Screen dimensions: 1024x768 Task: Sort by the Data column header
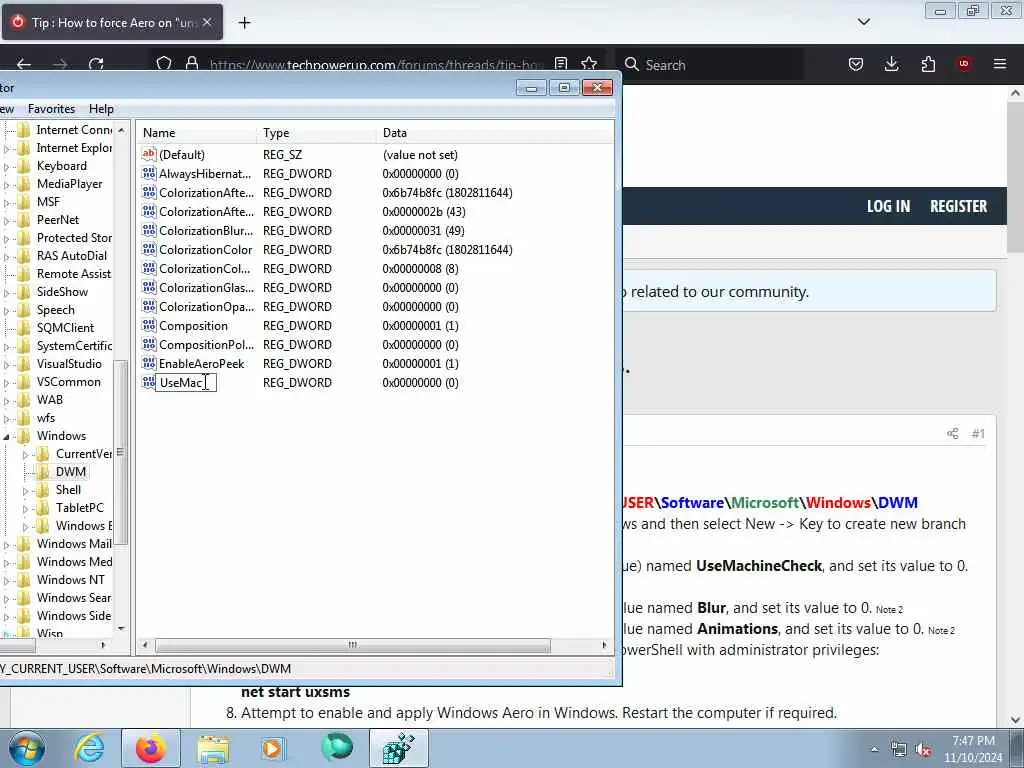[x=495, y=133]
